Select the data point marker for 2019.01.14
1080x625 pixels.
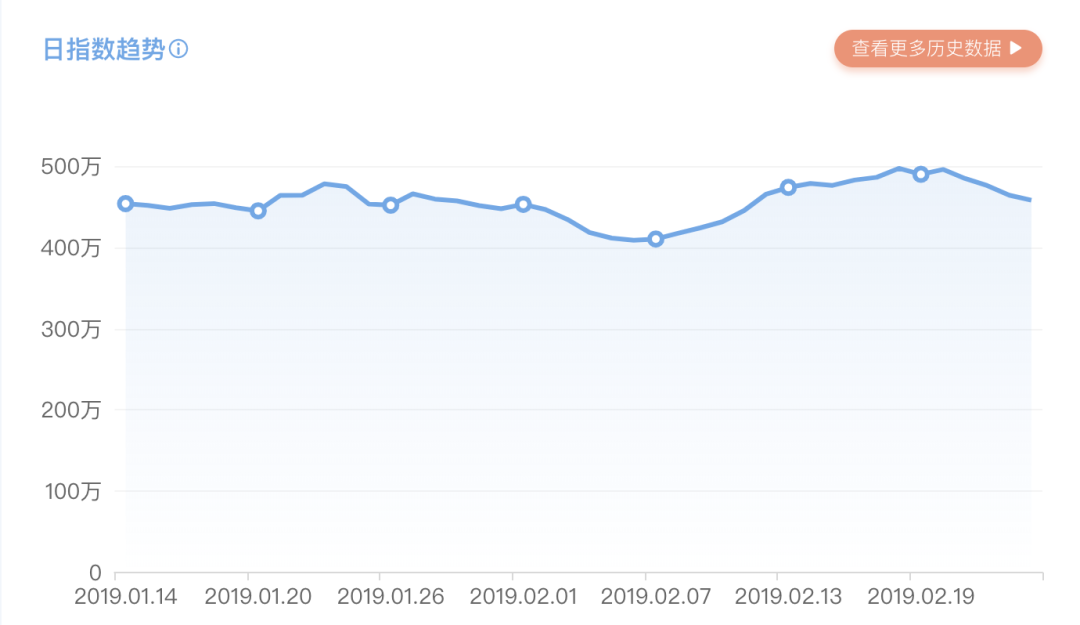point(125,204)
